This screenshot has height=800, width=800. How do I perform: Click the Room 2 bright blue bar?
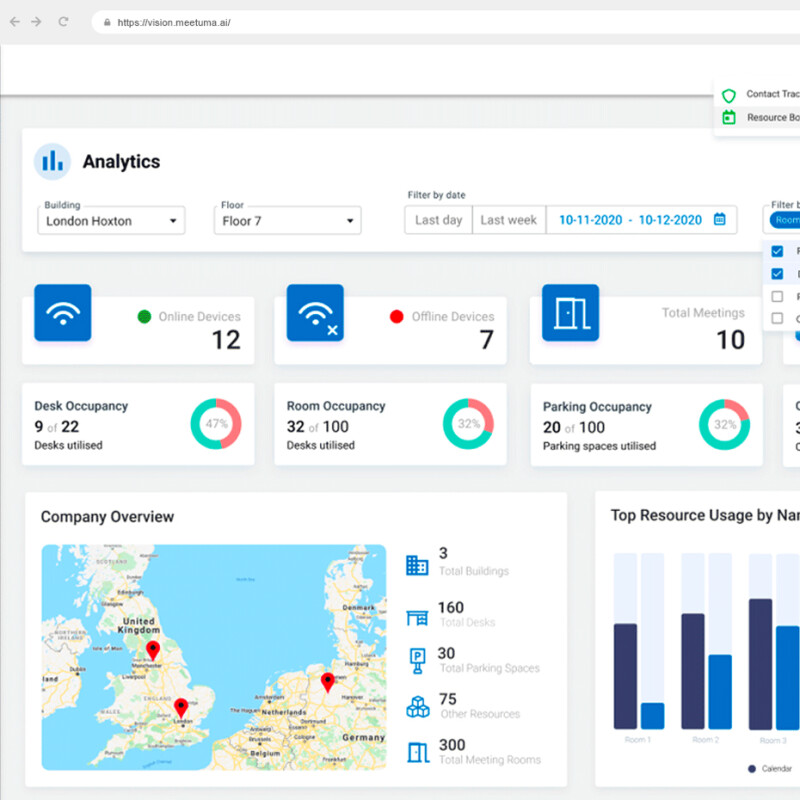720,692
